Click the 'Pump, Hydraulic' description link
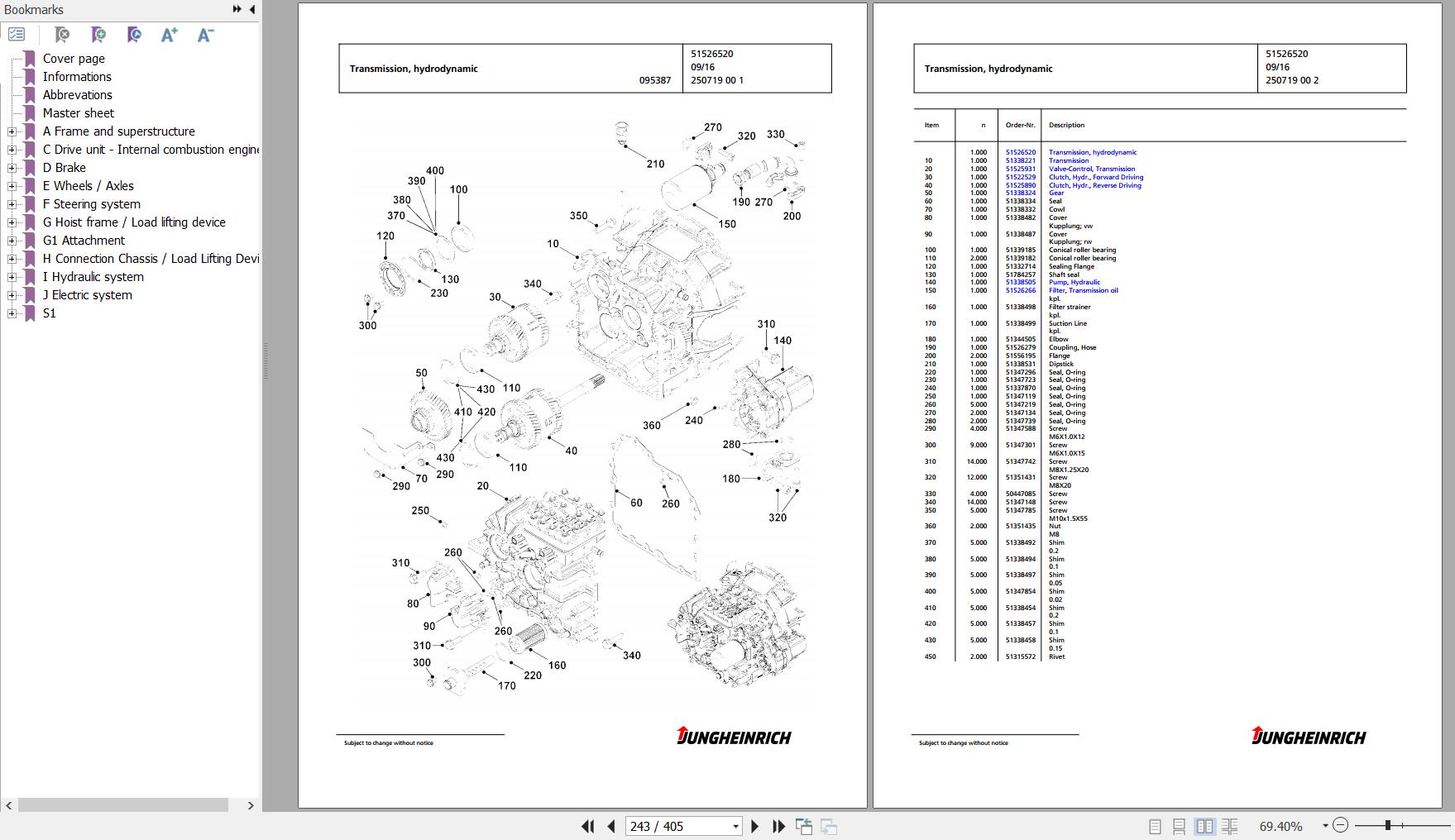Image resolution: width=1455 pixels, height=840 pixels. pyautogui.click(x=1074, y=283)
